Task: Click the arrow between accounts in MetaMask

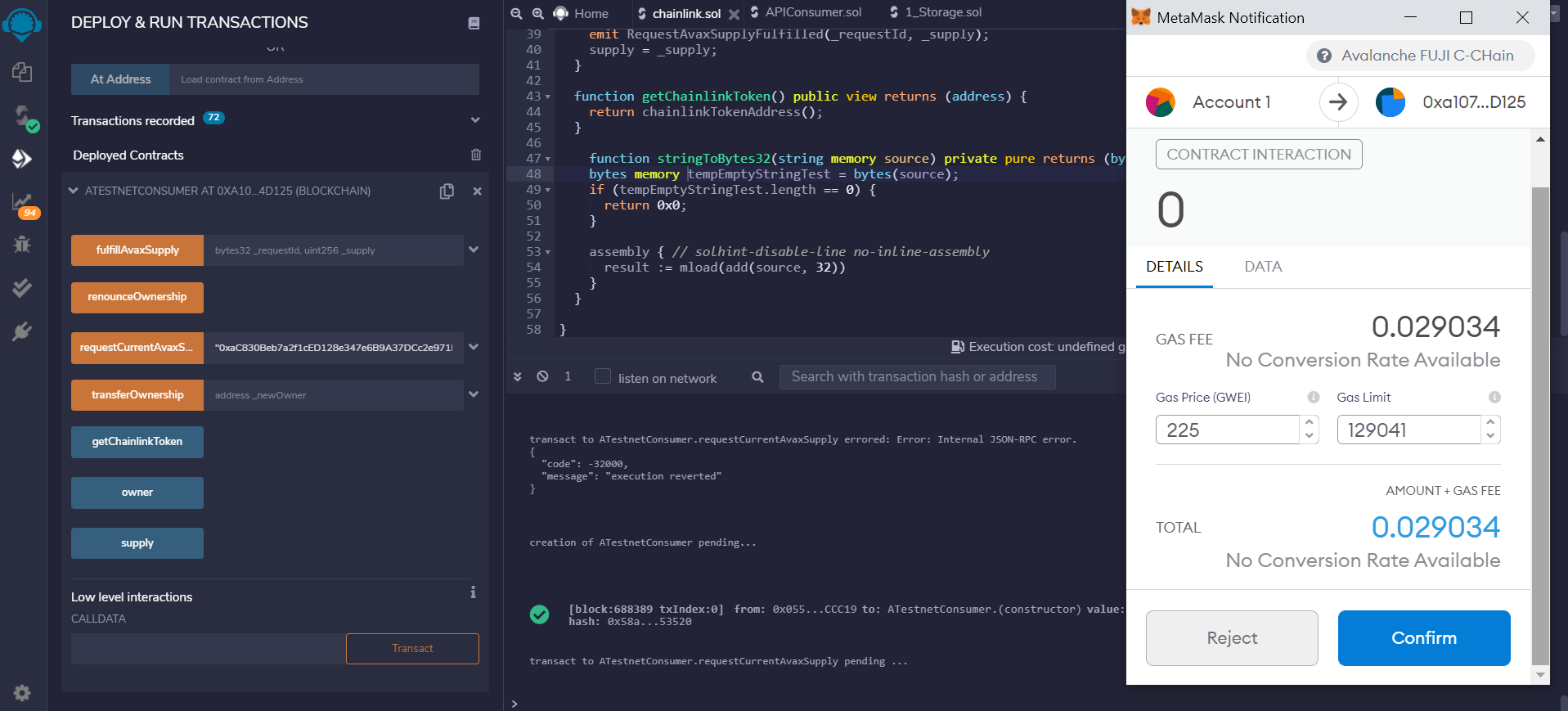Action: 1339,102
